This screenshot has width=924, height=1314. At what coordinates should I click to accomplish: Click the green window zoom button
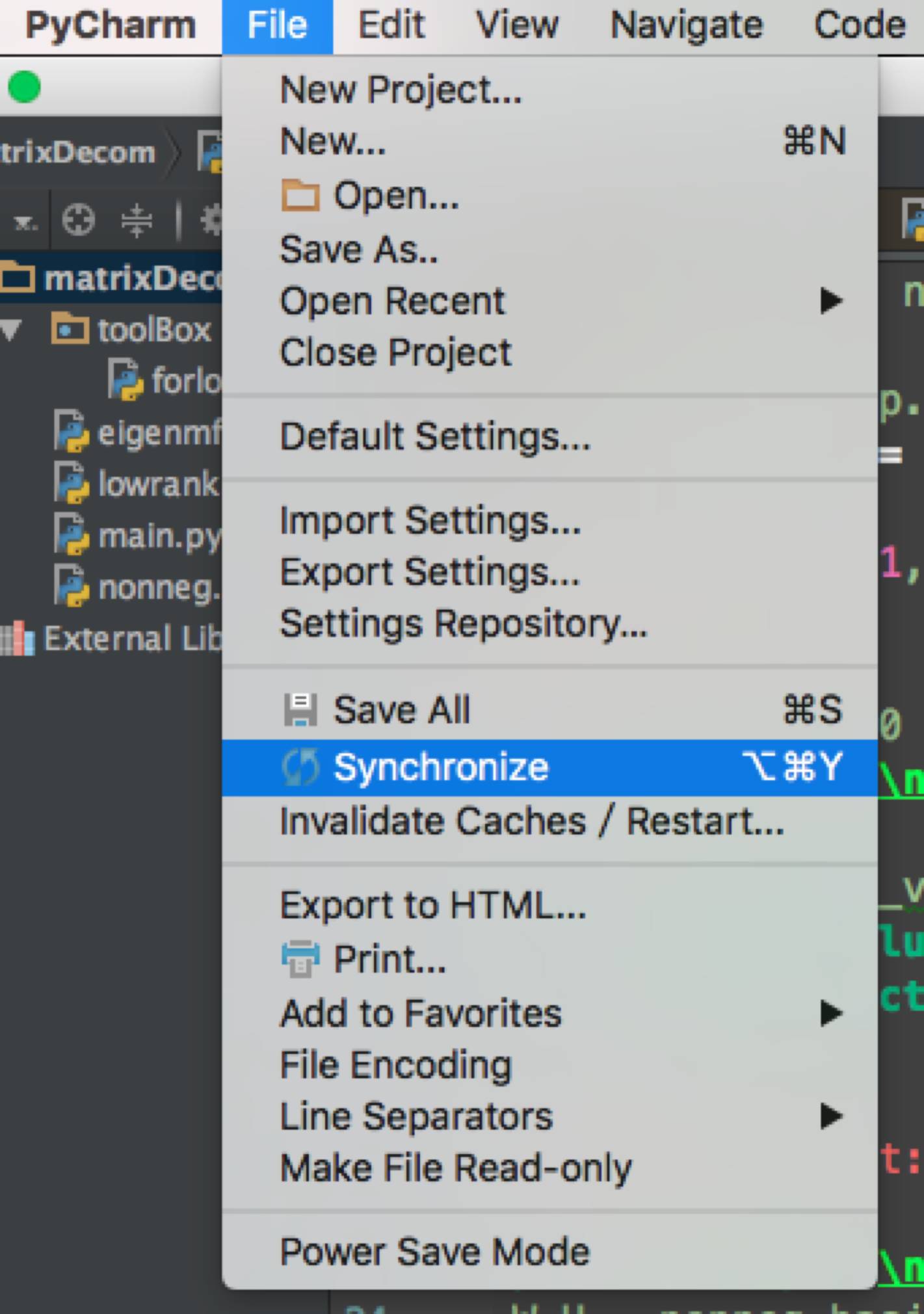(25, 86)
